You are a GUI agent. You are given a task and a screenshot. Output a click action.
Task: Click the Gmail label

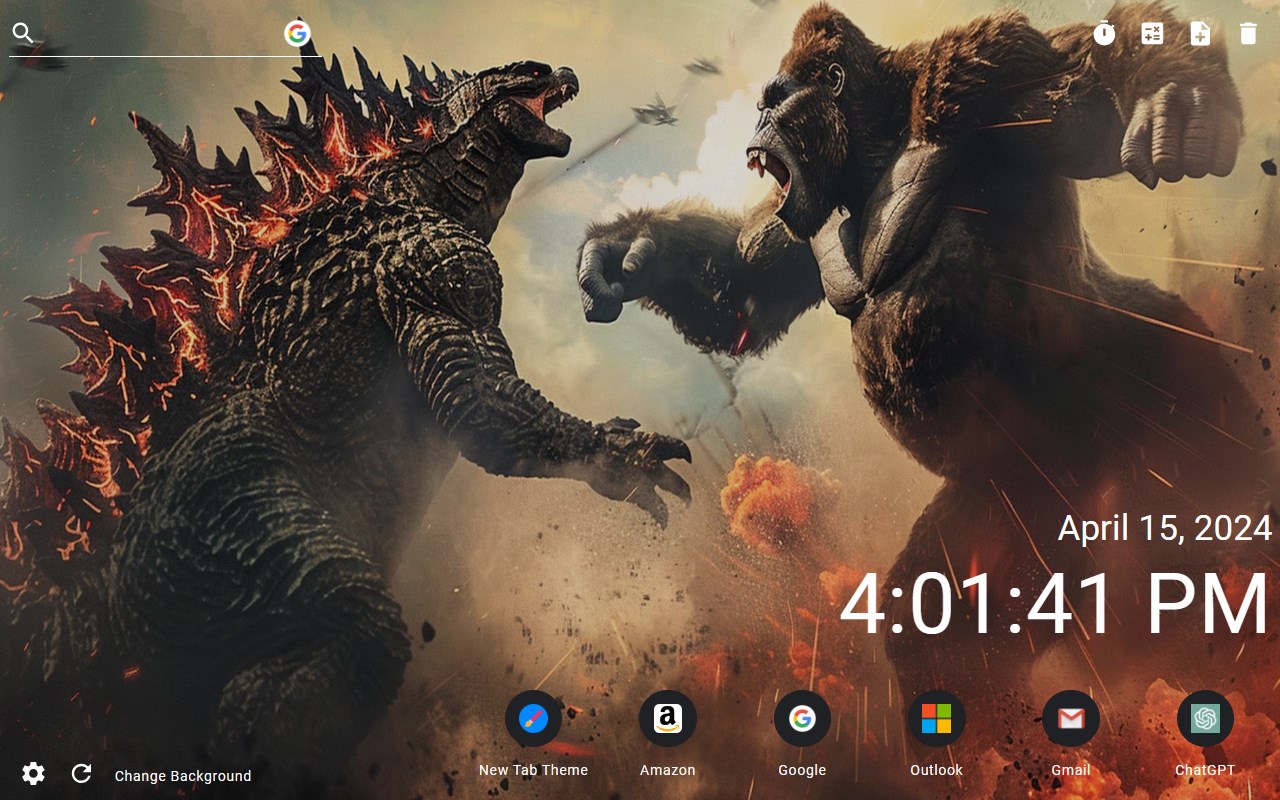coord(1070,770)
